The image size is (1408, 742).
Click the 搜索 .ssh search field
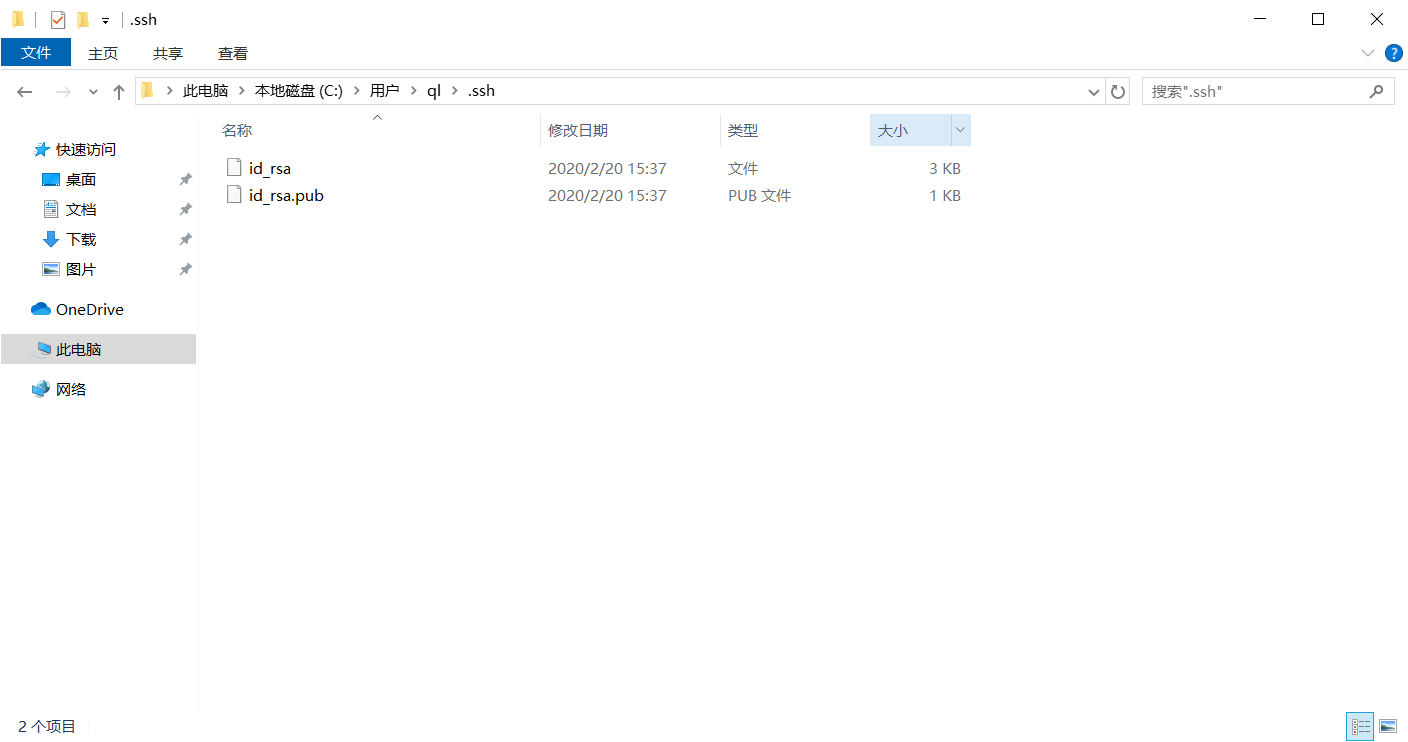tap(1255, 91)
